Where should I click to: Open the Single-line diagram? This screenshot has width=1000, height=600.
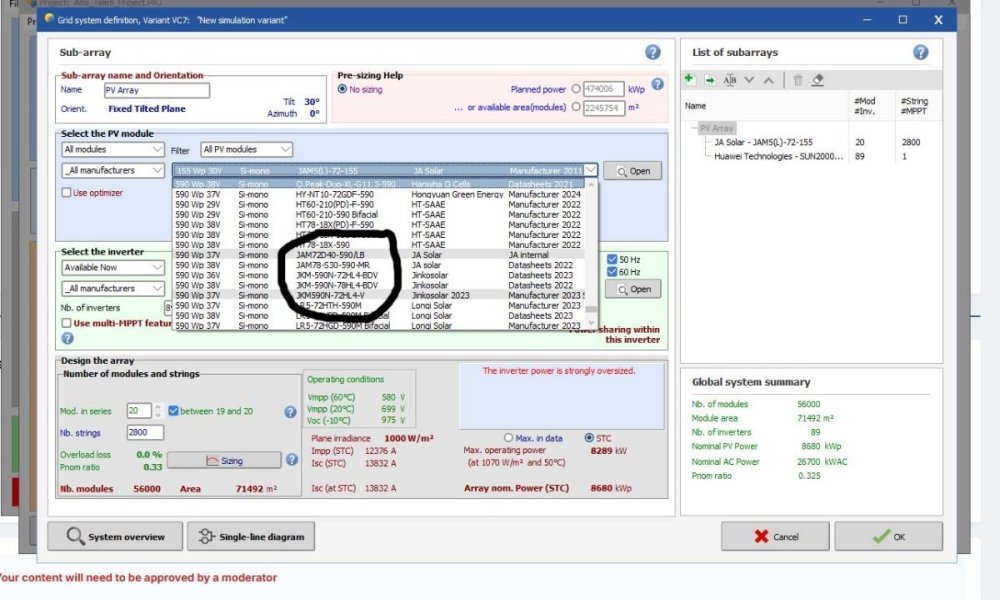pyautogui.click(x=250, y=537)
